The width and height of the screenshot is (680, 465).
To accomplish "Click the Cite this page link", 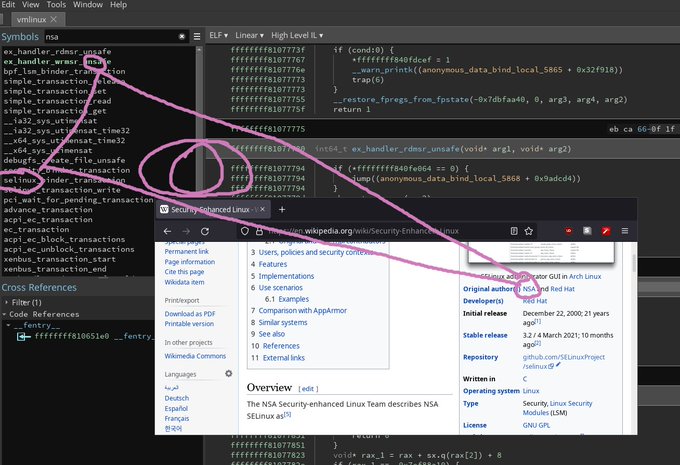I will click(184, 272).
